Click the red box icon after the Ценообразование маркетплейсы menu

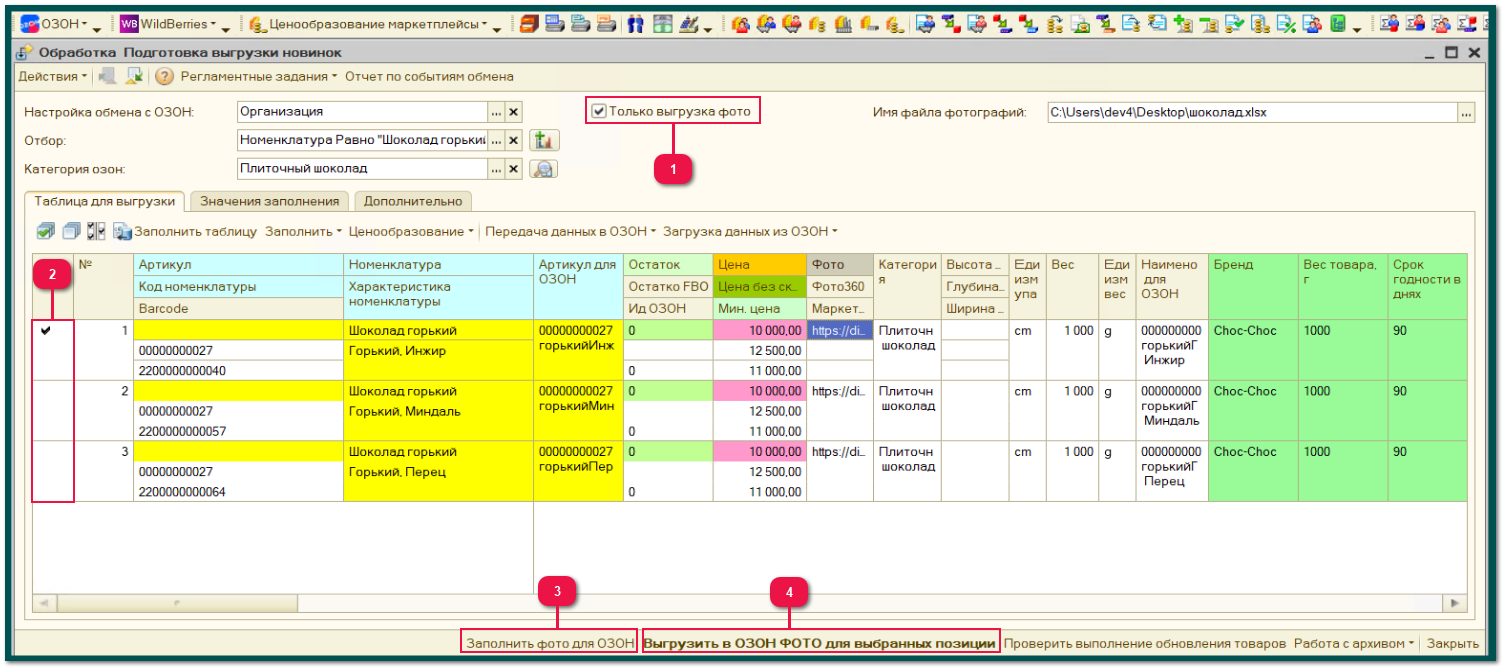point(529,24)
